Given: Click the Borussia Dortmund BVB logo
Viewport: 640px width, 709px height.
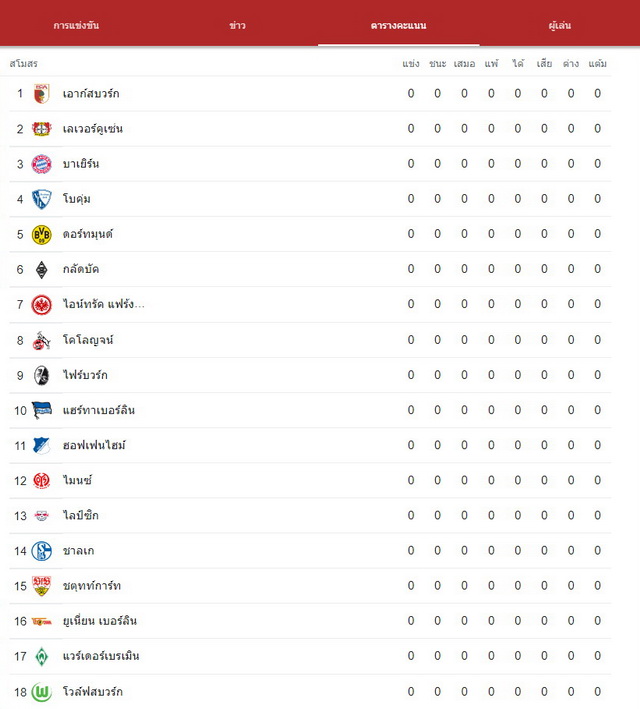Looking at the screenshot, I should pos(42,235).
